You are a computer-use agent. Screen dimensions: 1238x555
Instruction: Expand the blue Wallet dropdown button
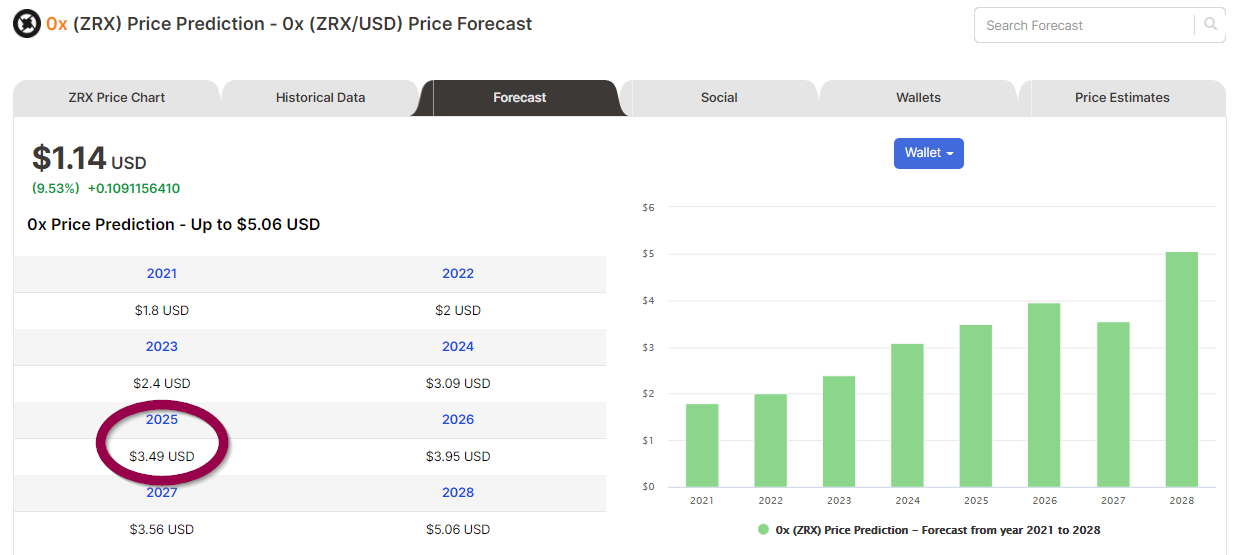pyautogui.click(x=929, y=153)
